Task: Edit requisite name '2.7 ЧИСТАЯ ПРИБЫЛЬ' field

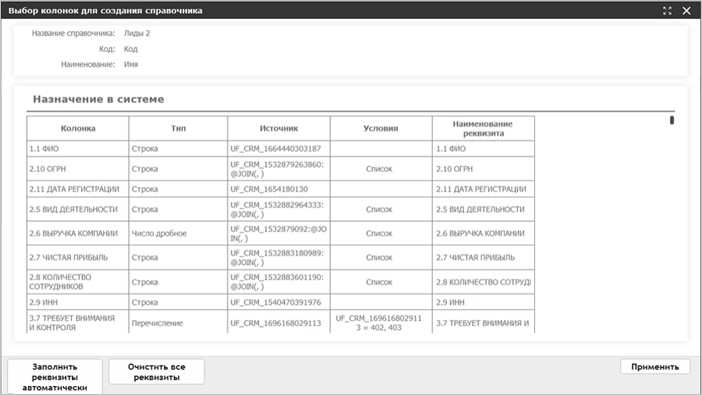Action: coord(483,258)
